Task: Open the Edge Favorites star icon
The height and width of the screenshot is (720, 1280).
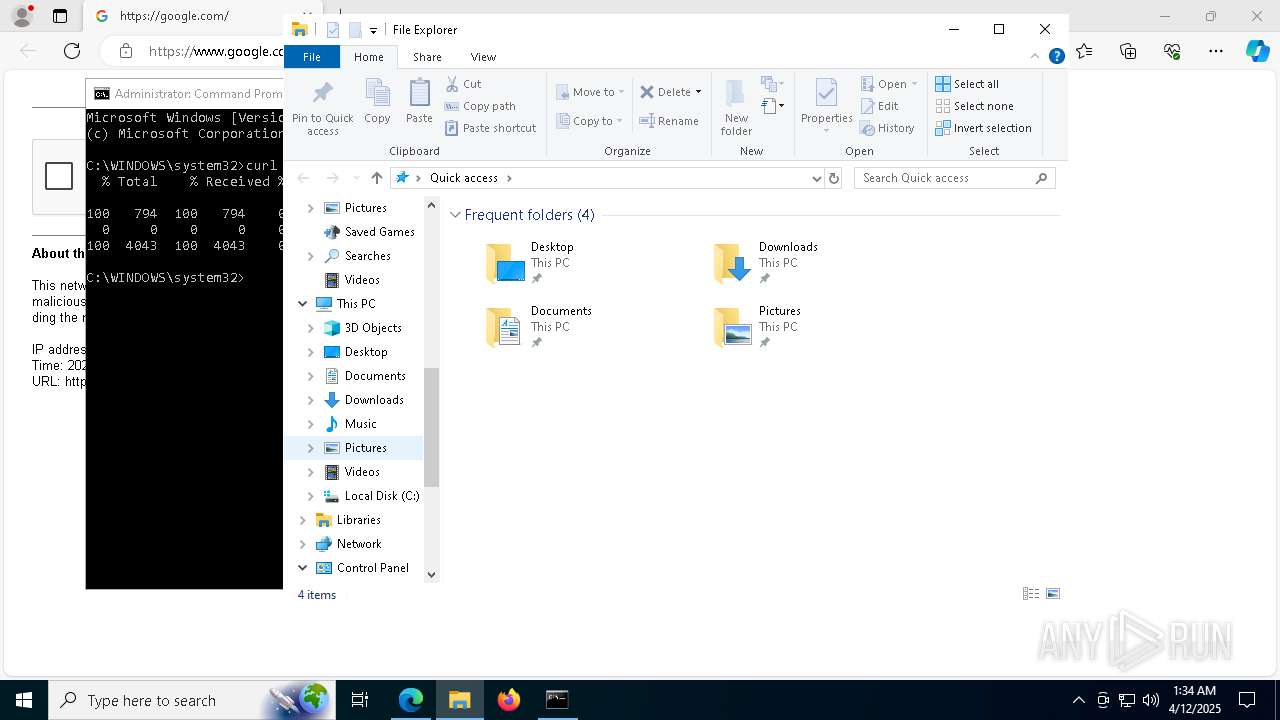Action: coord(1084,51)
